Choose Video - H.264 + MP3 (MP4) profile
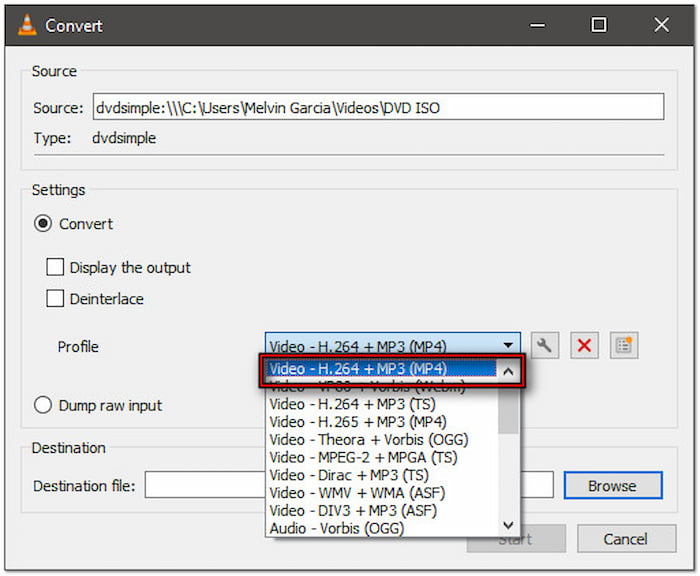Screen dimensions: 700x576 [380, 369]
